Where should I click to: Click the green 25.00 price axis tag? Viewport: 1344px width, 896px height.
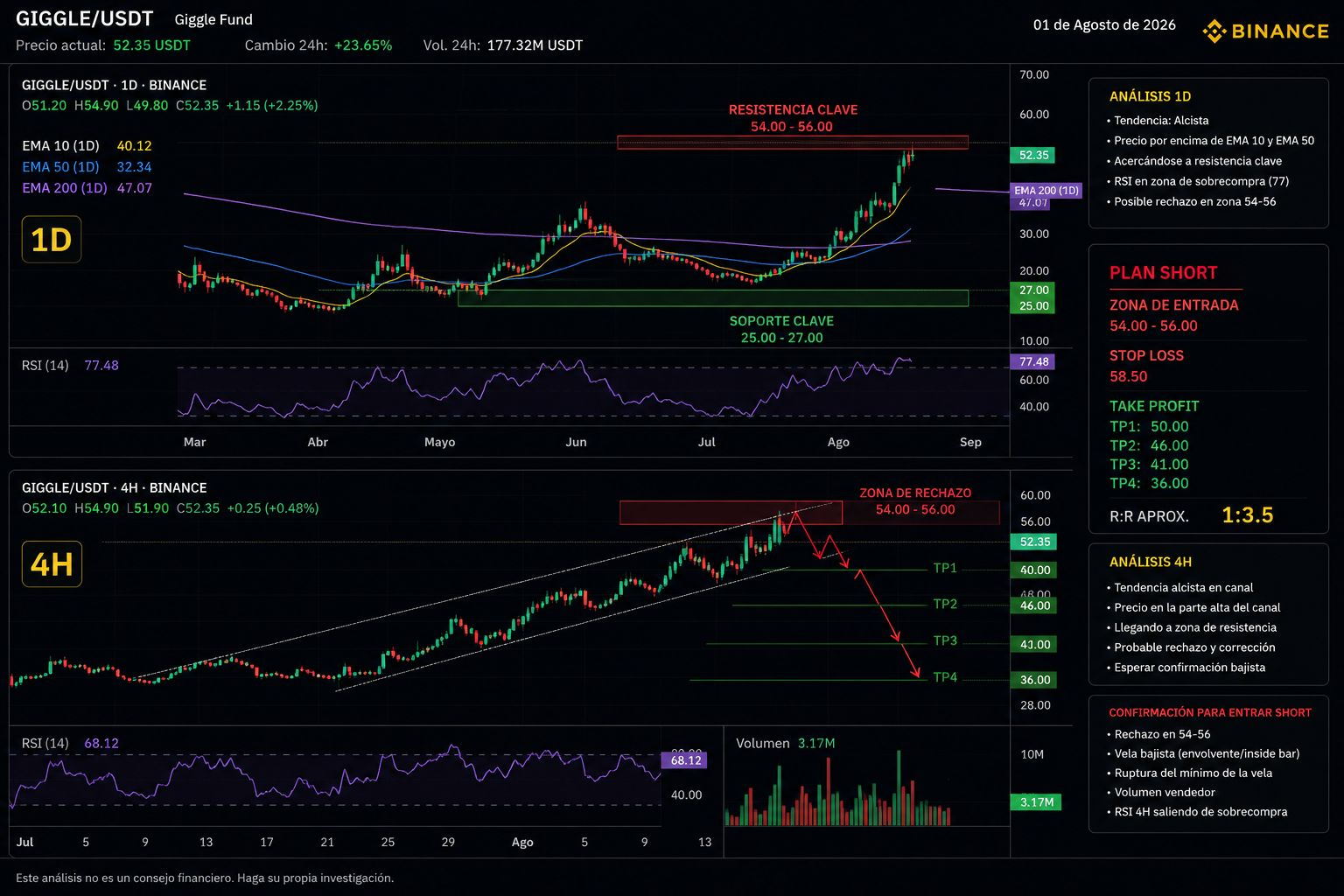[1033, 306]
